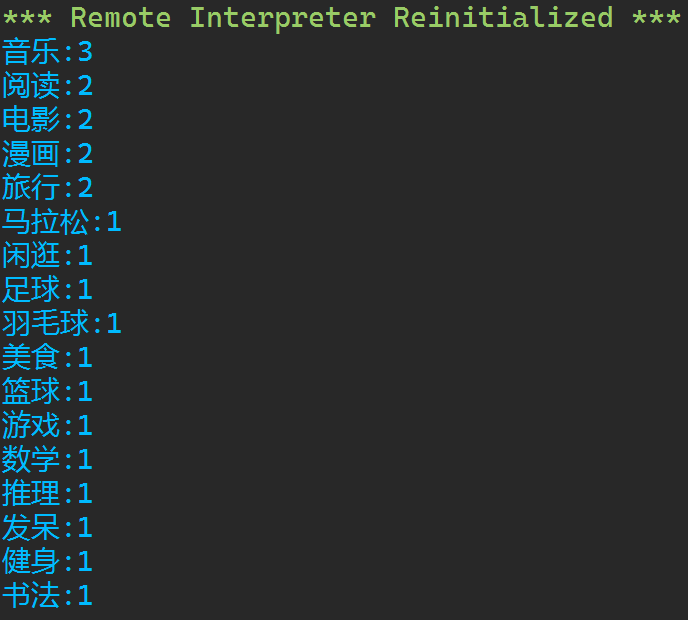Place cursor on the 漫画:2 line
This screenshot has width=688, height=620.
click(x=47, y=154)
